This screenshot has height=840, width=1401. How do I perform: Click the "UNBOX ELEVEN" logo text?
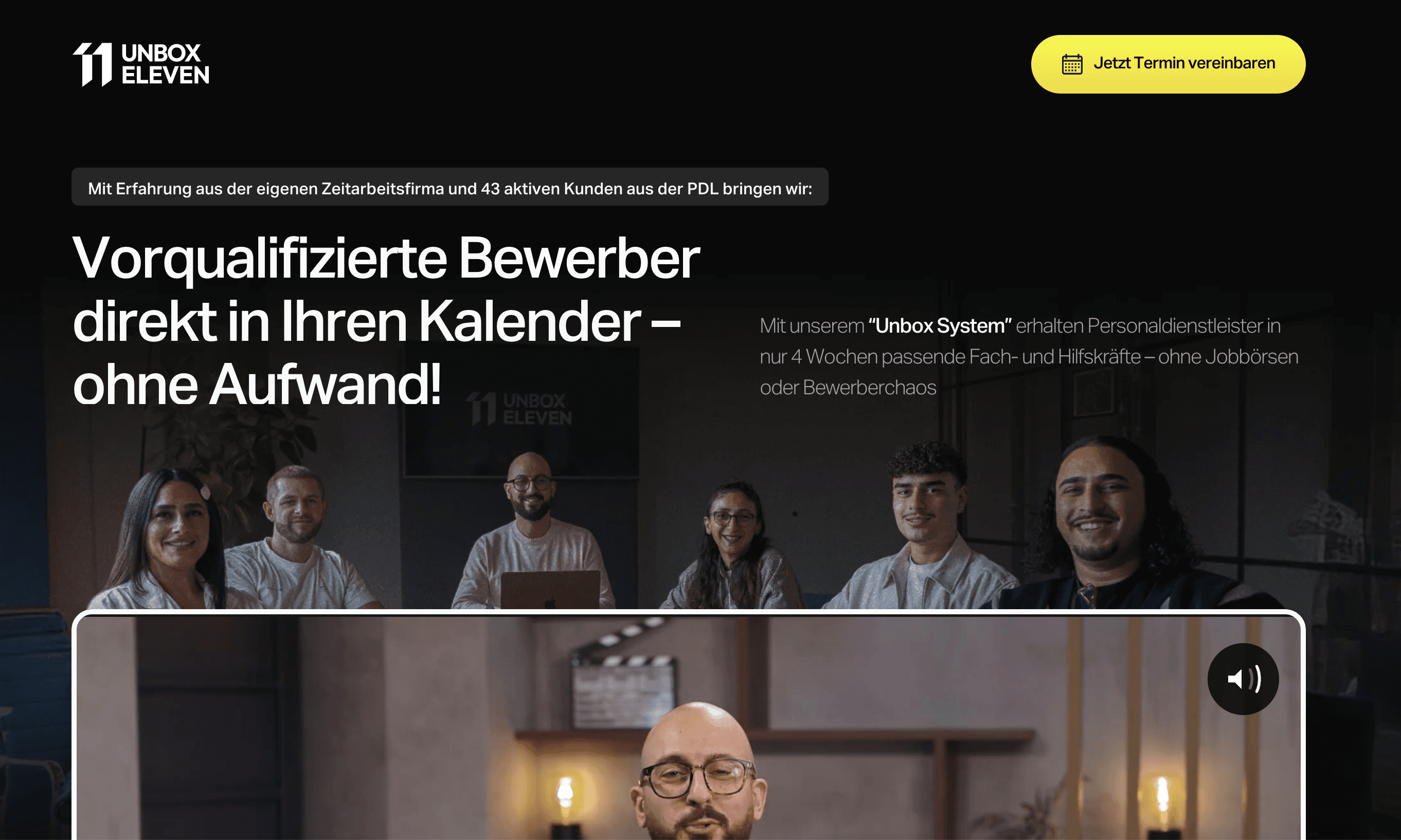(165, 64)
